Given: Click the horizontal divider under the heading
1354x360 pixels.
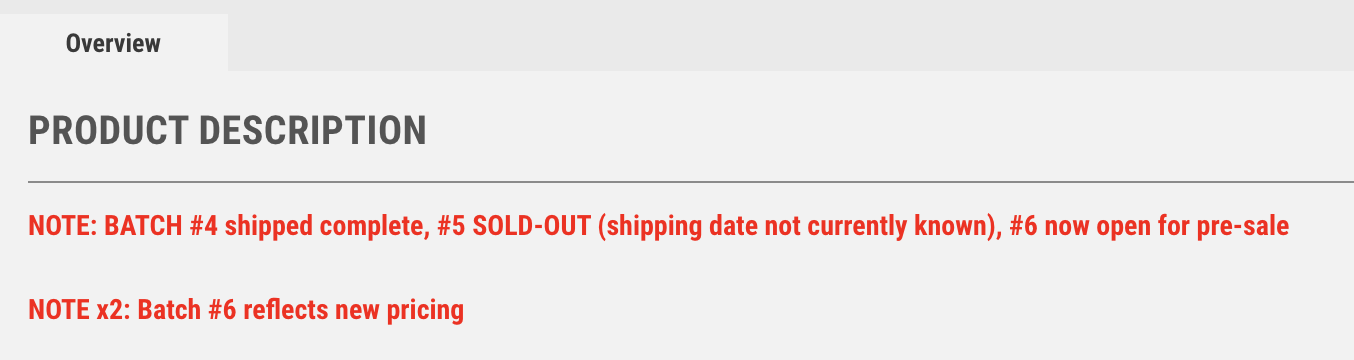Looking at the screenshot, I should tap(690, 182).
